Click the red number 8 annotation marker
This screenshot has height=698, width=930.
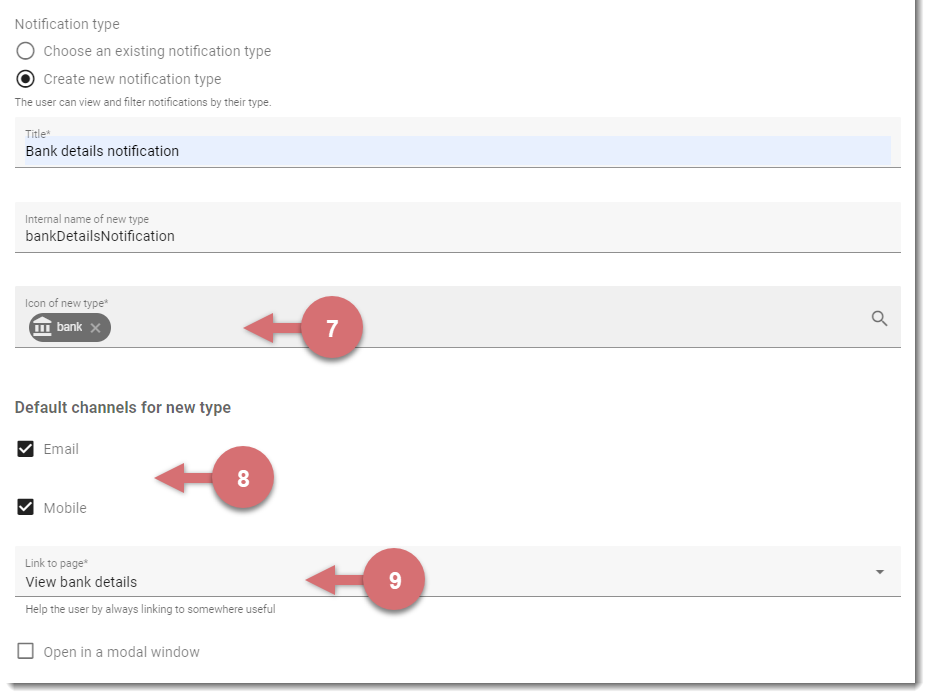click(x=243, y=478)
